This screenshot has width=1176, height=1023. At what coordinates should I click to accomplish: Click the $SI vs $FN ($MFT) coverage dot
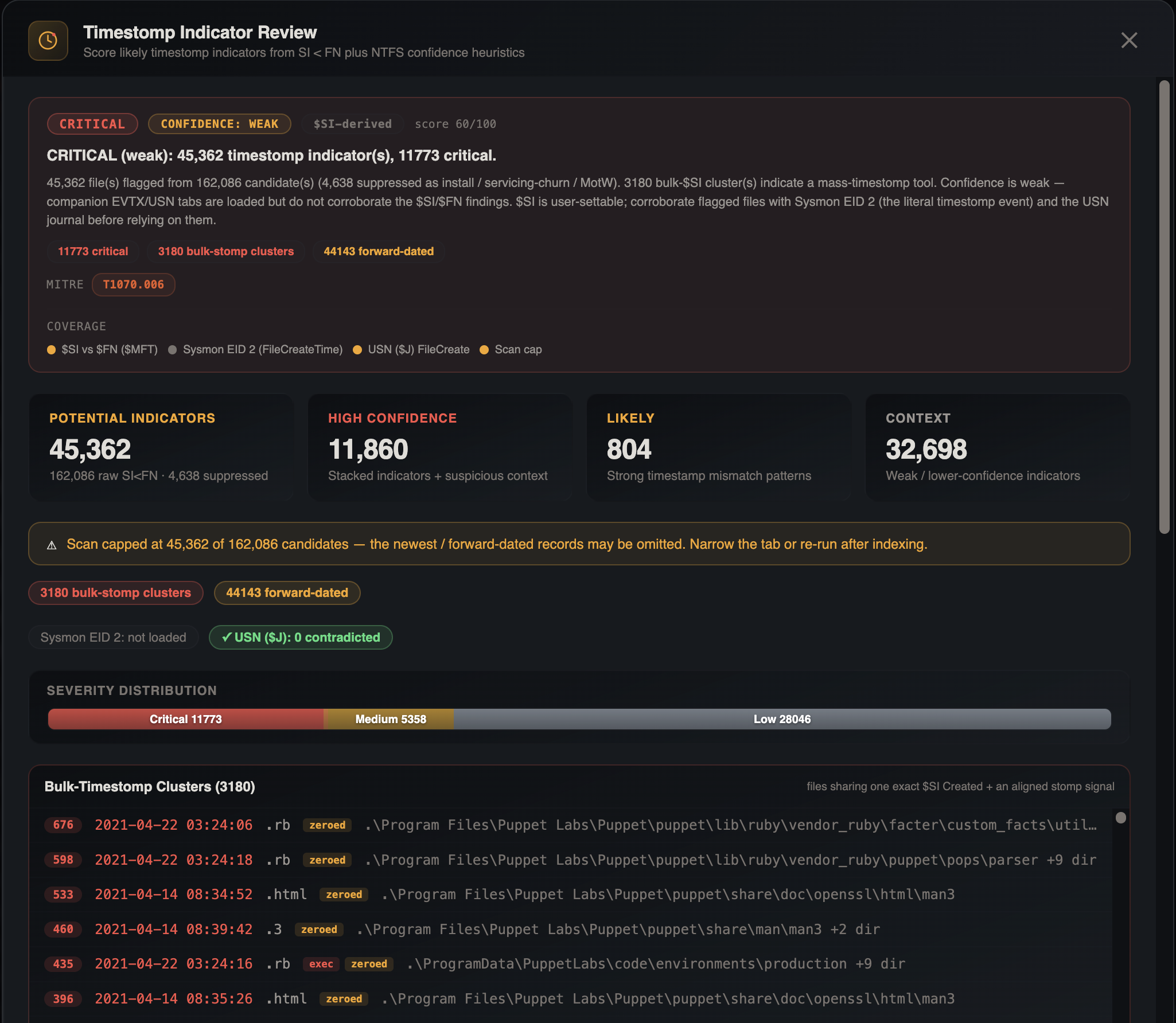[x=51, y=350]
